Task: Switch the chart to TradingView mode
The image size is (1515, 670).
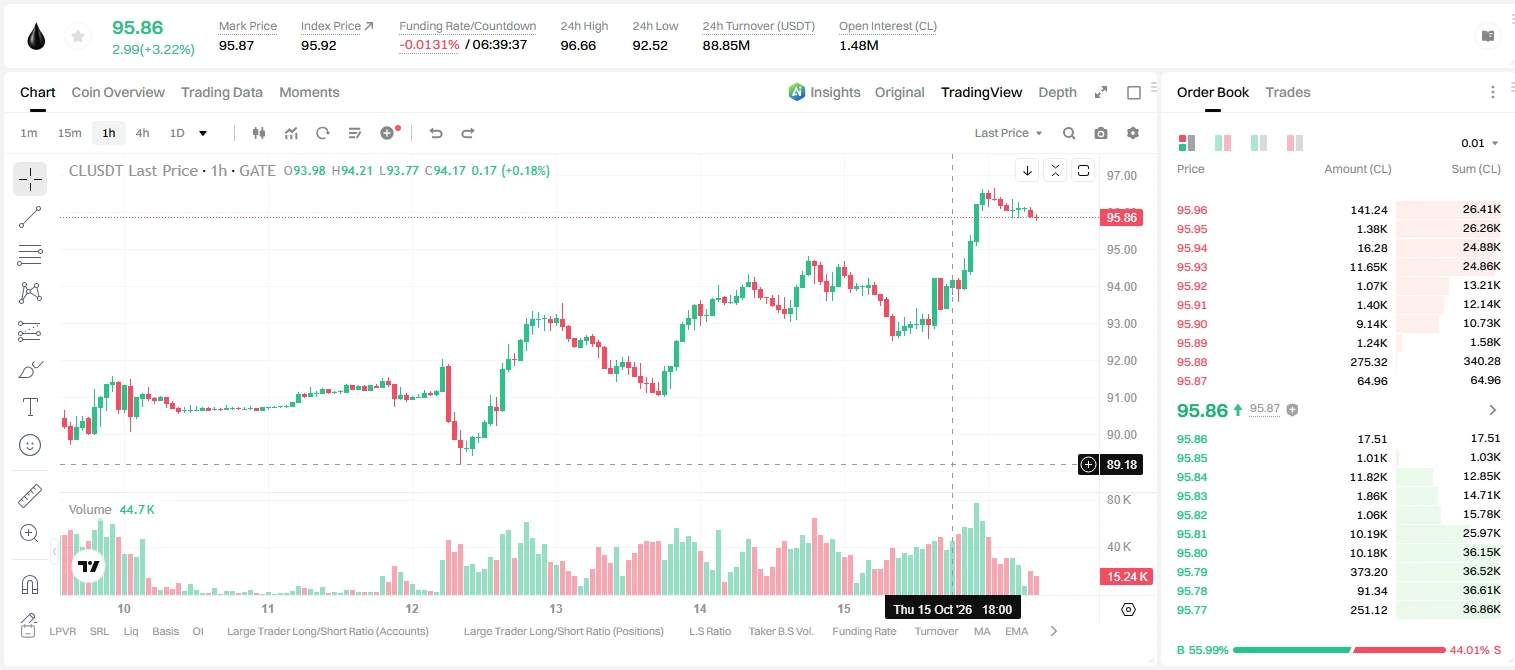Action: click(981, 92)
